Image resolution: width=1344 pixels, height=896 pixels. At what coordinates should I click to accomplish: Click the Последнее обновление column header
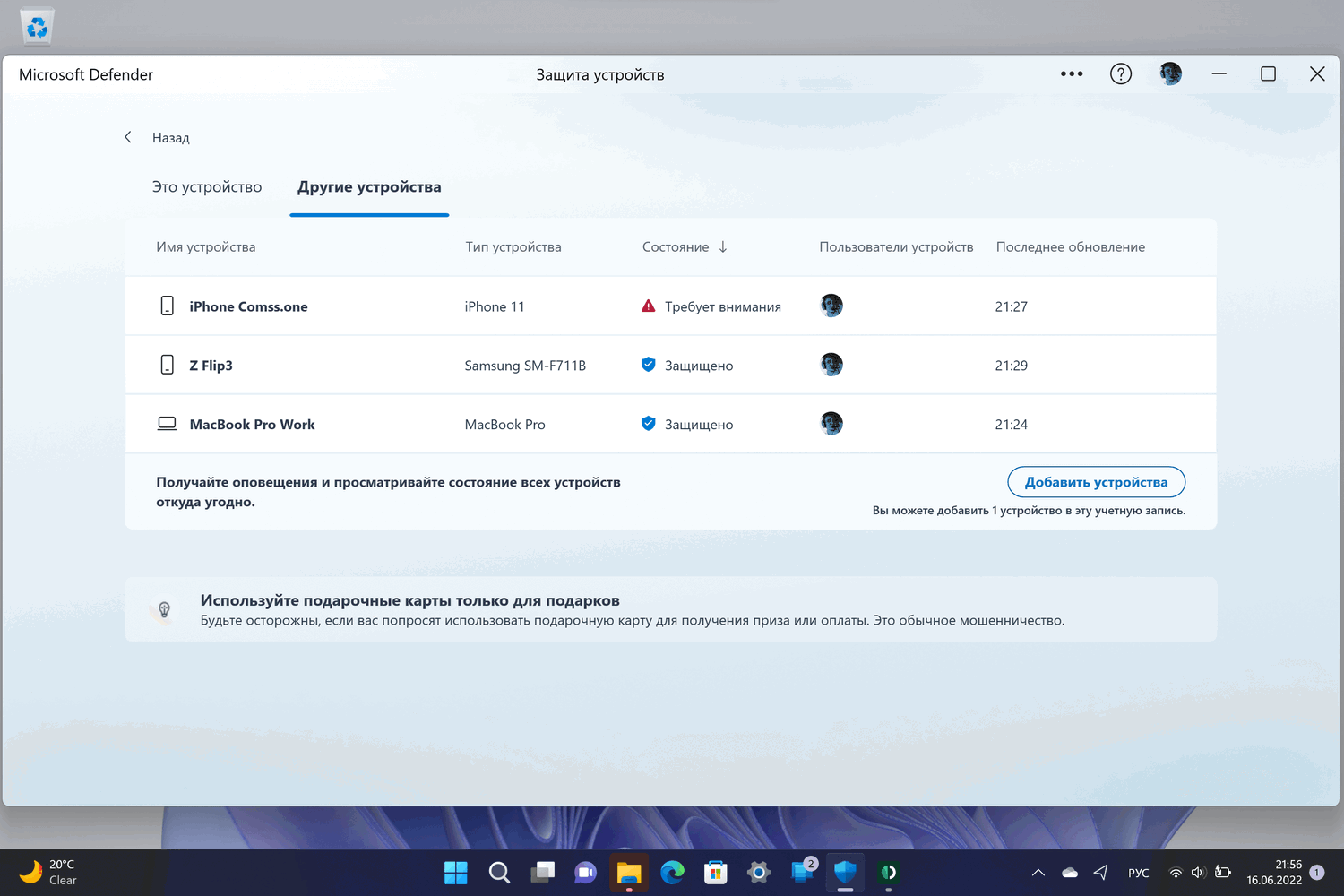1071,246
